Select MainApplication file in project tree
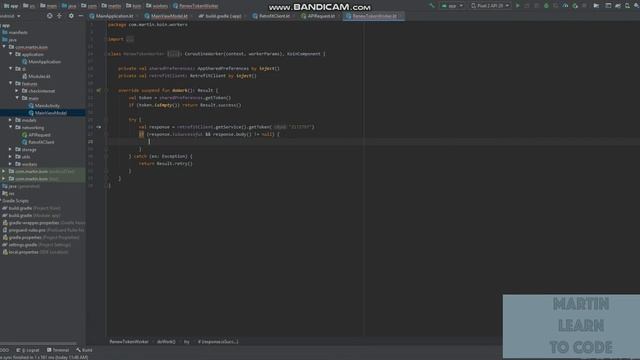640x360 pixels. pyautogui.click(x=41, y=62)
